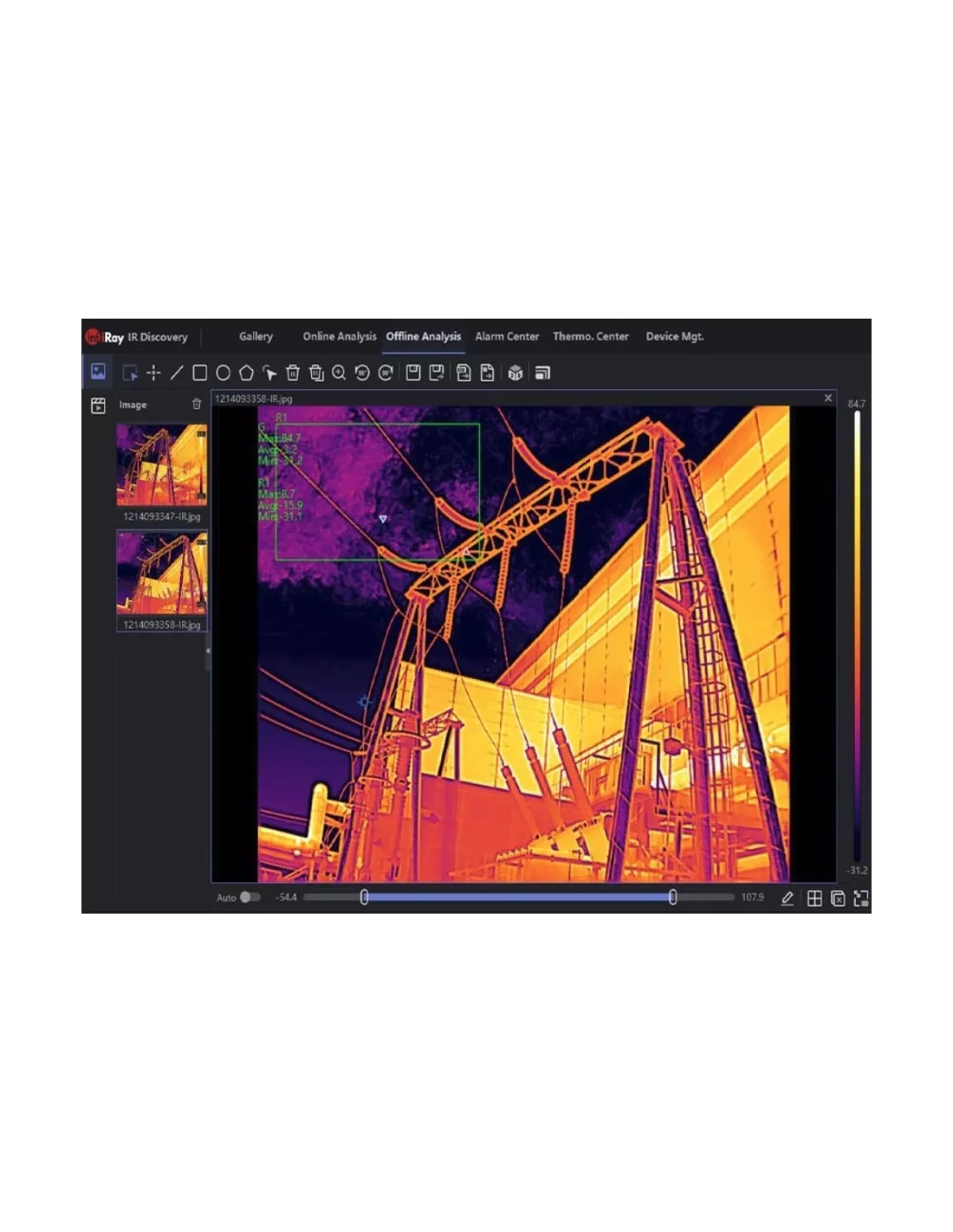Open the Gallery tab
Image resolution: width=953 pixels, height=1232 pixels.
[256, 337]
